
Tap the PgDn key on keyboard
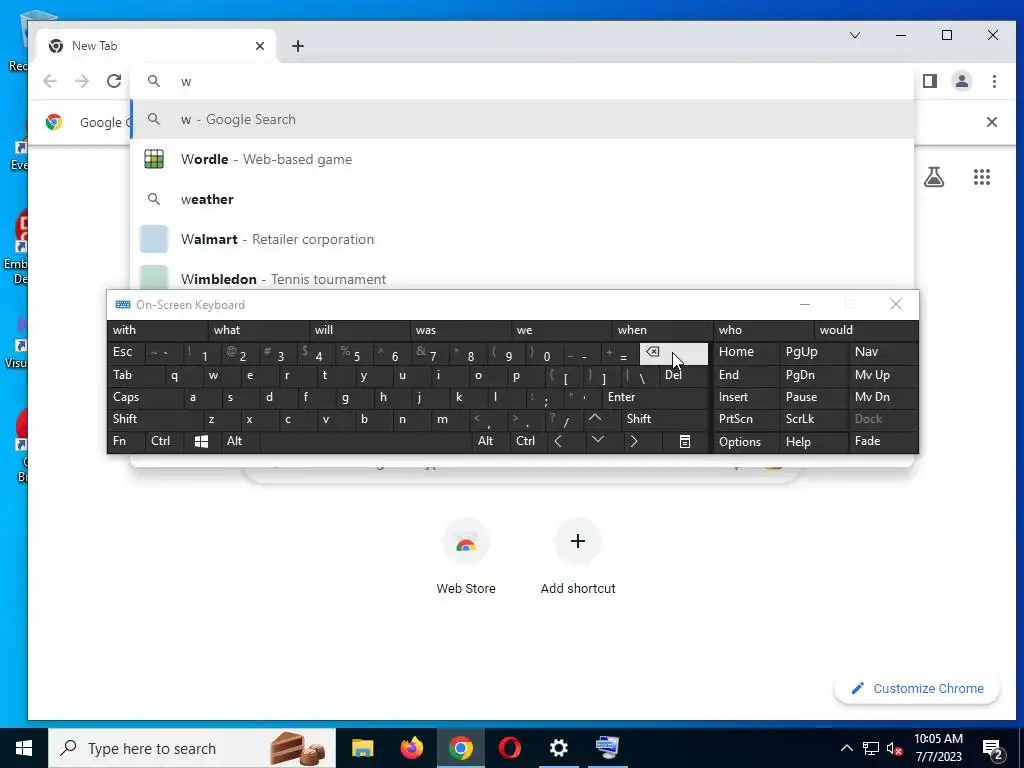click(x=814, y=375)
